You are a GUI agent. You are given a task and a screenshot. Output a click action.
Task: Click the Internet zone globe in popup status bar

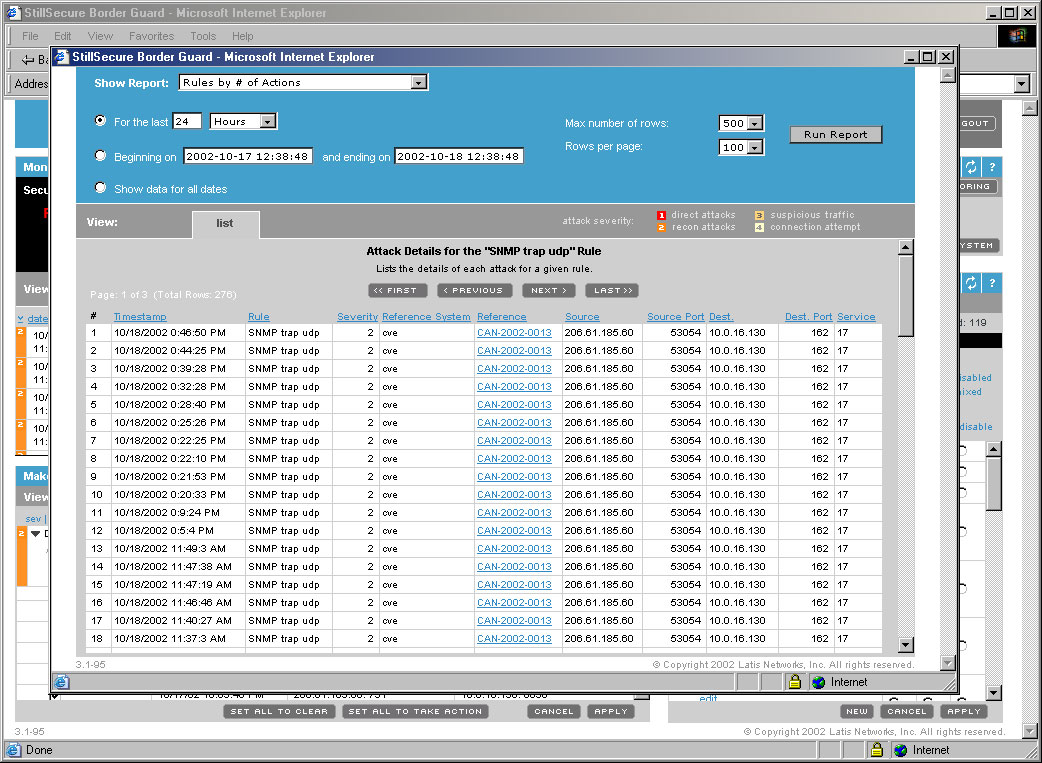(x=819, y=682)
